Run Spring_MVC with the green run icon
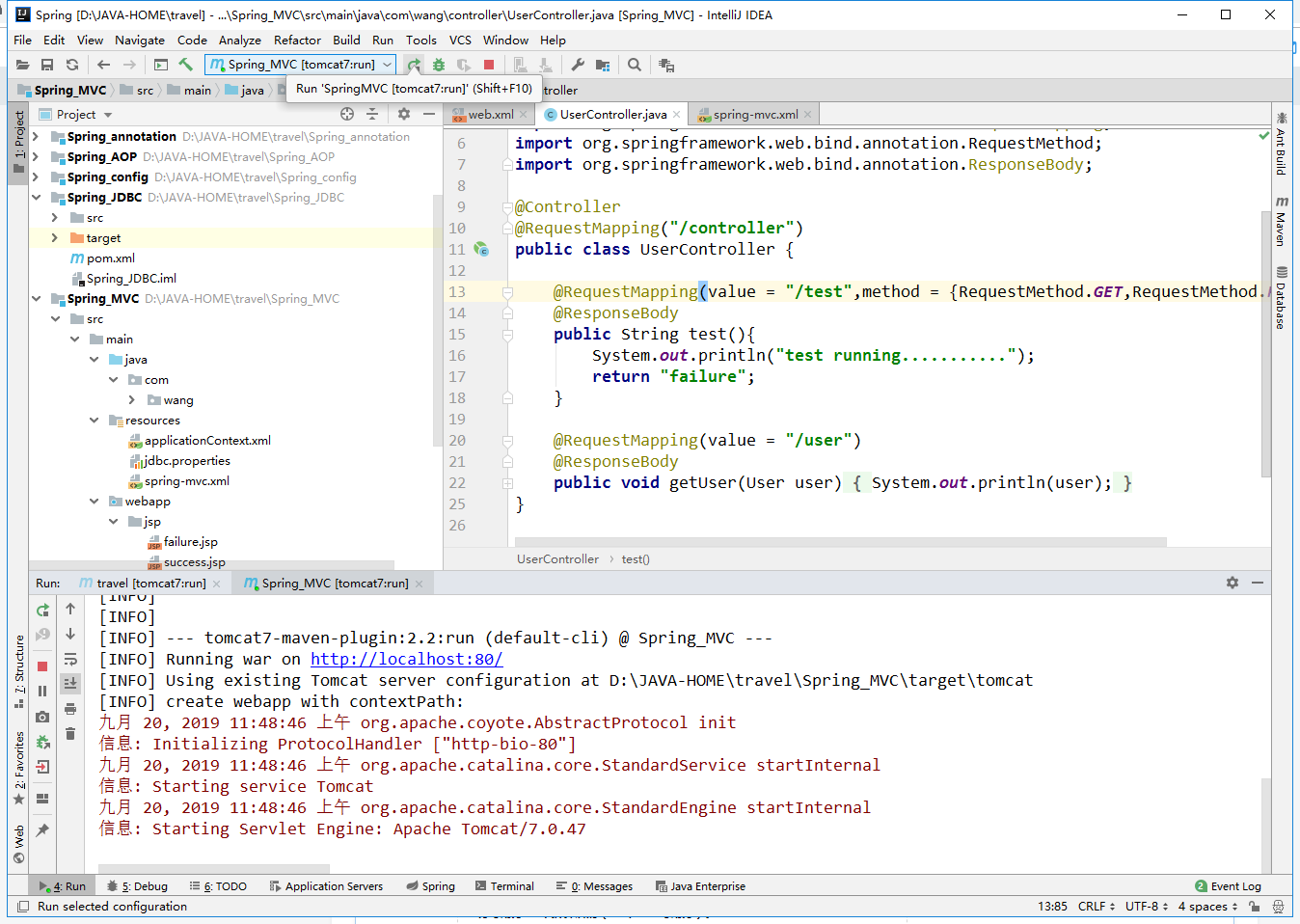The height and width of the screenshot is (924, 1300). pyautogui.click(x=414, y=65)
